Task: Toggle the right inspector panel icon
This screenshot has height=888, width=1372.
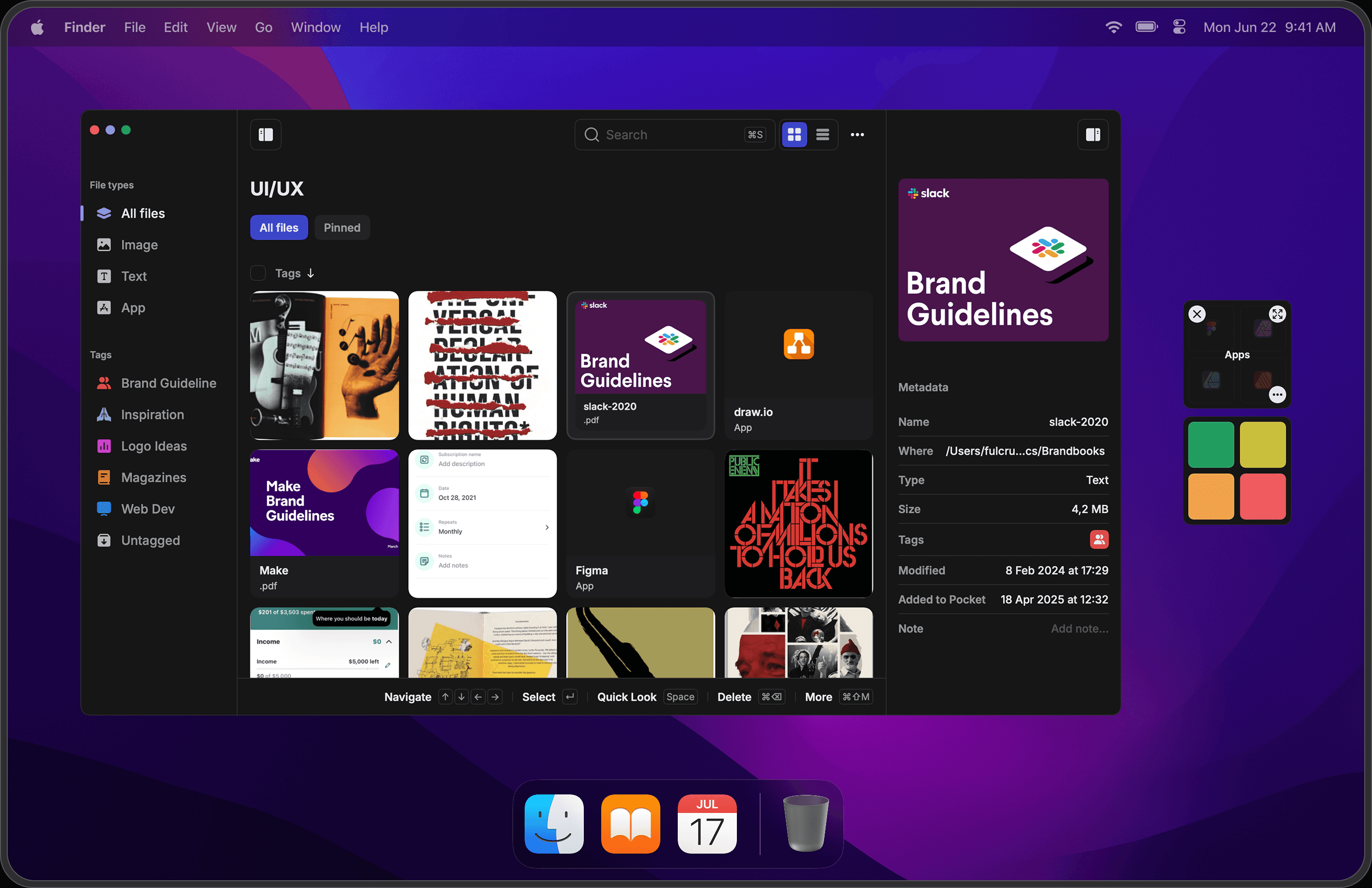Action: point(1092,135)
